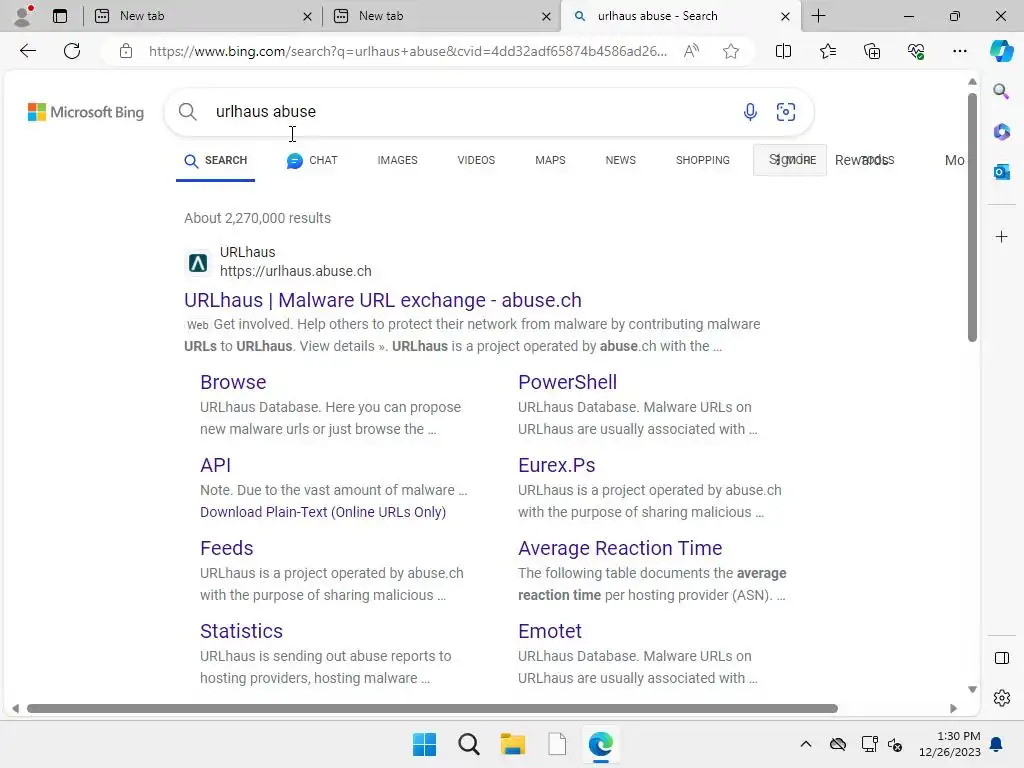1024x768 pixels.
Task: Click the horizontal scrollbar thumb
Action: 432,709
